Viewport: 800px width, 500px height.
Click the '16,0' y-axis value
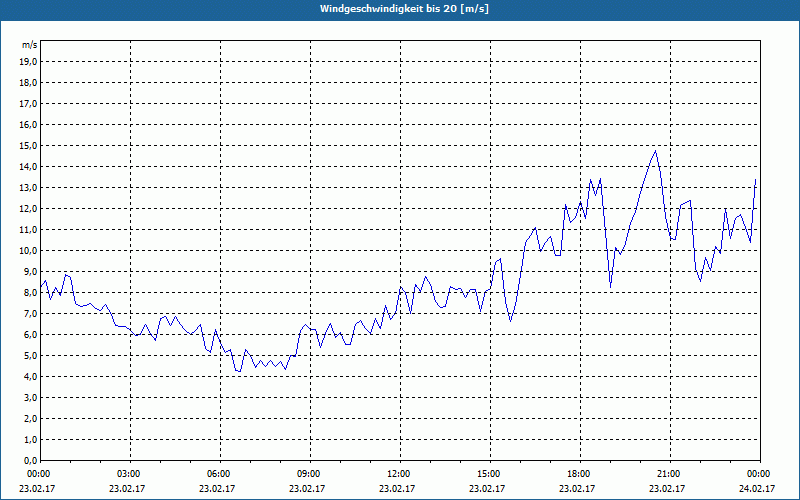29,124
